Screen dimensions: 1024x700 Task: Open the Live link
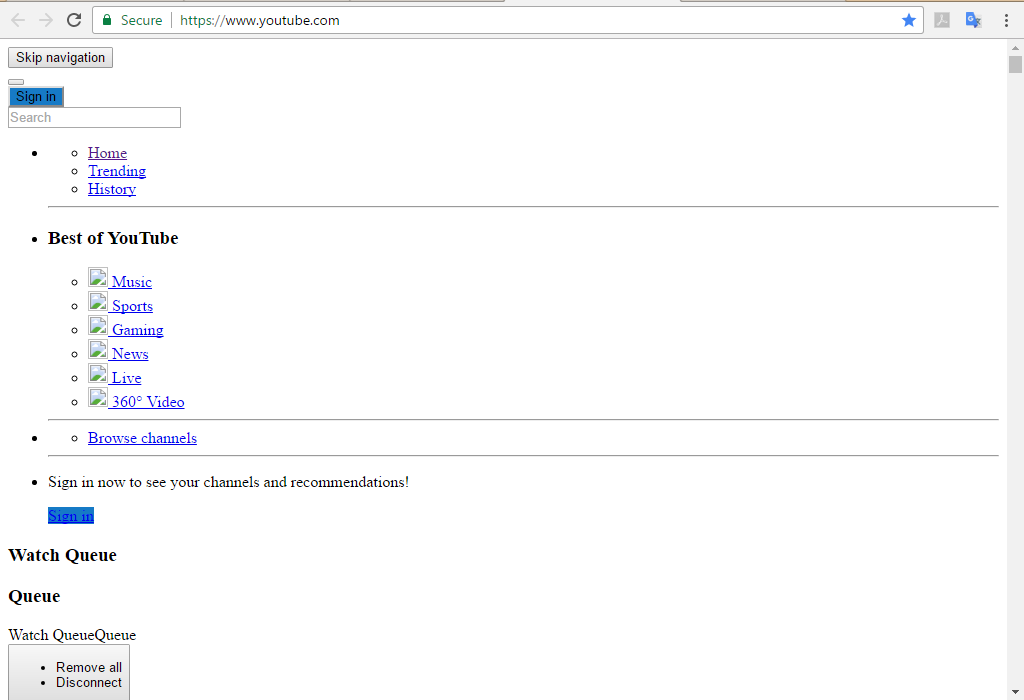(126, 378)
